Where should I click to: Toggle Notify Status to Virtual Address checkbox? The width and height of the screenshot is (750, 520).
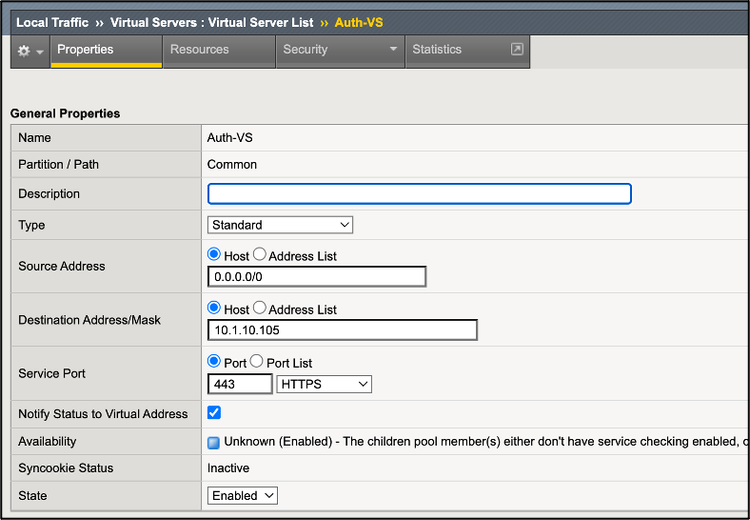[214, 413]
